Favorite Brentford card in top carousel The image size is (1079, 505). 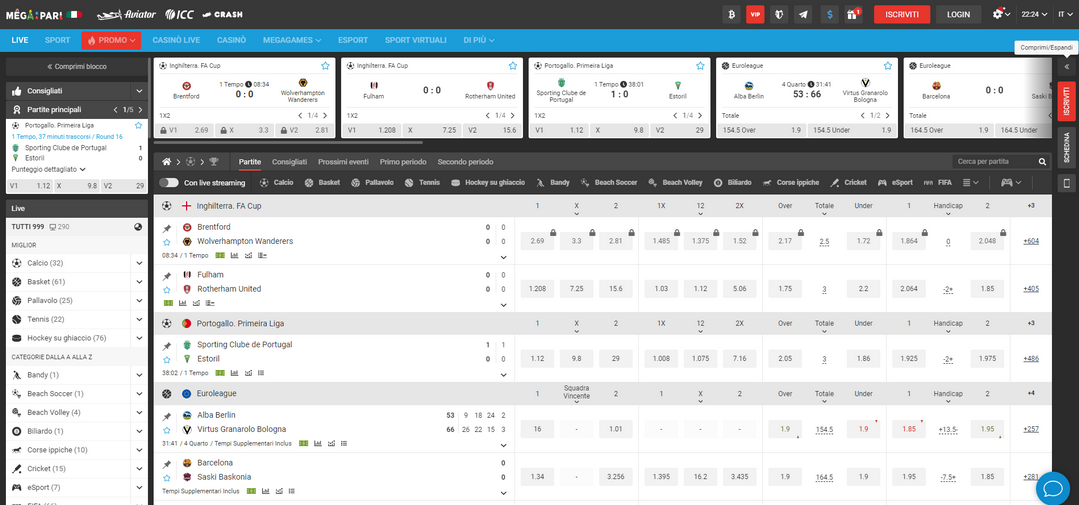(x=325, y=66)
